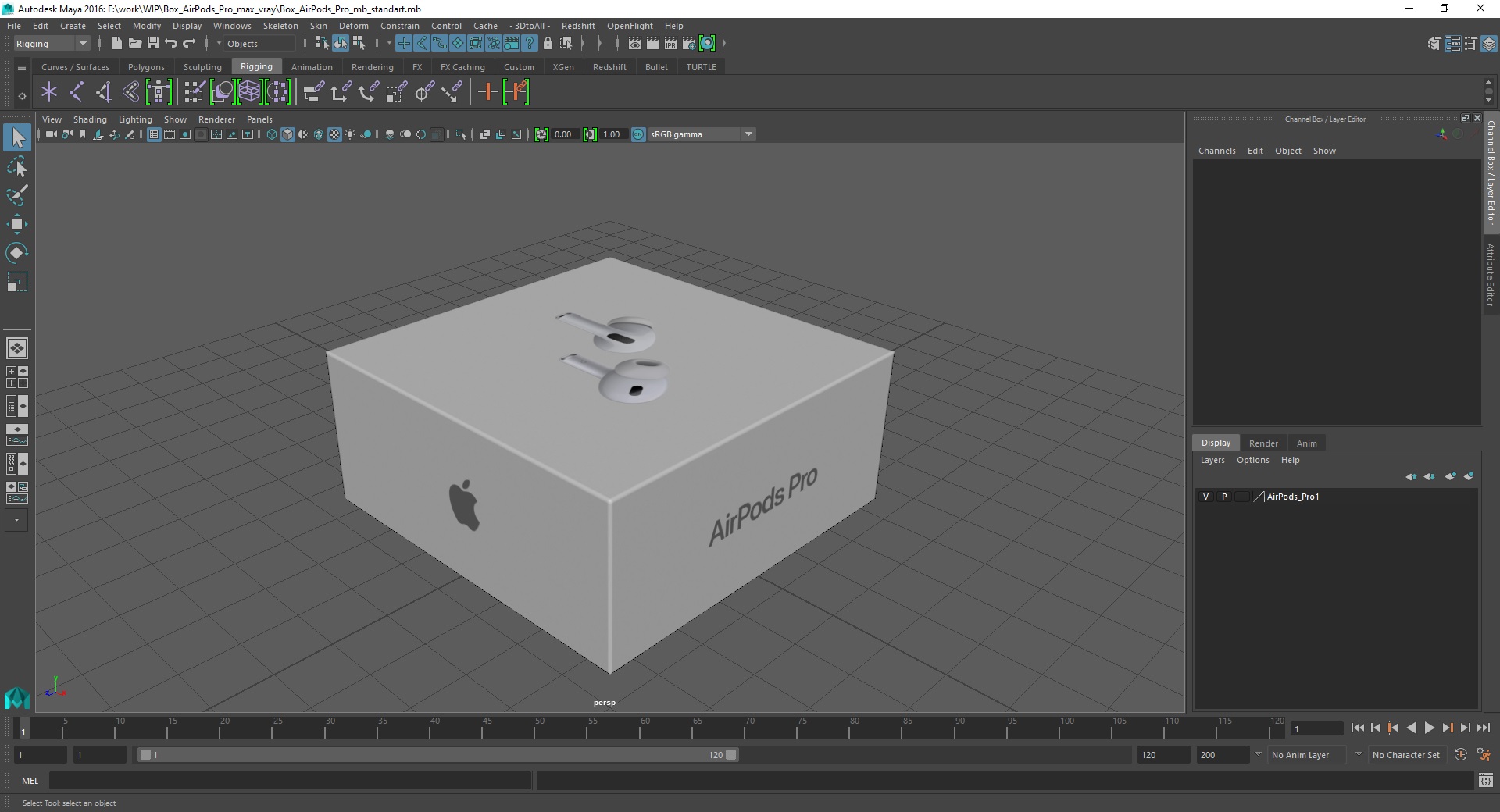
Task: Toggle Use All Lights in viewport
Action: click(350, 134)
